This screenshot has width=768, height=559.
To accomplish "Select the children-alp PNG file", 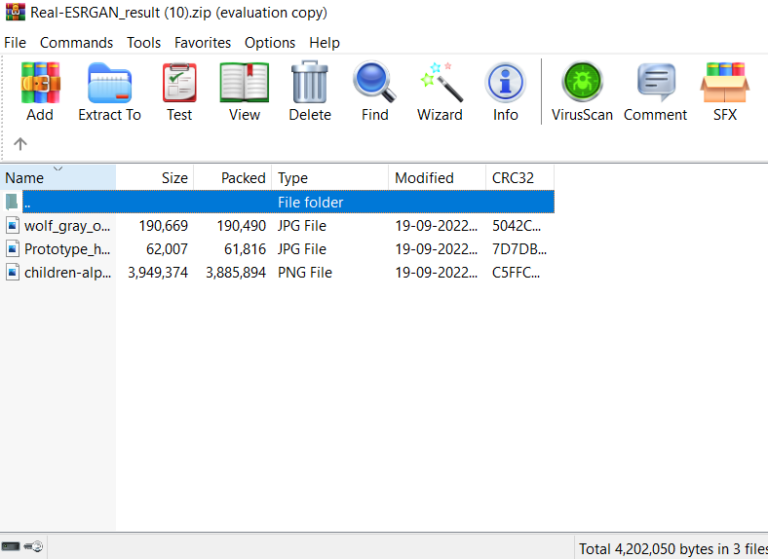I will (67, 272).
